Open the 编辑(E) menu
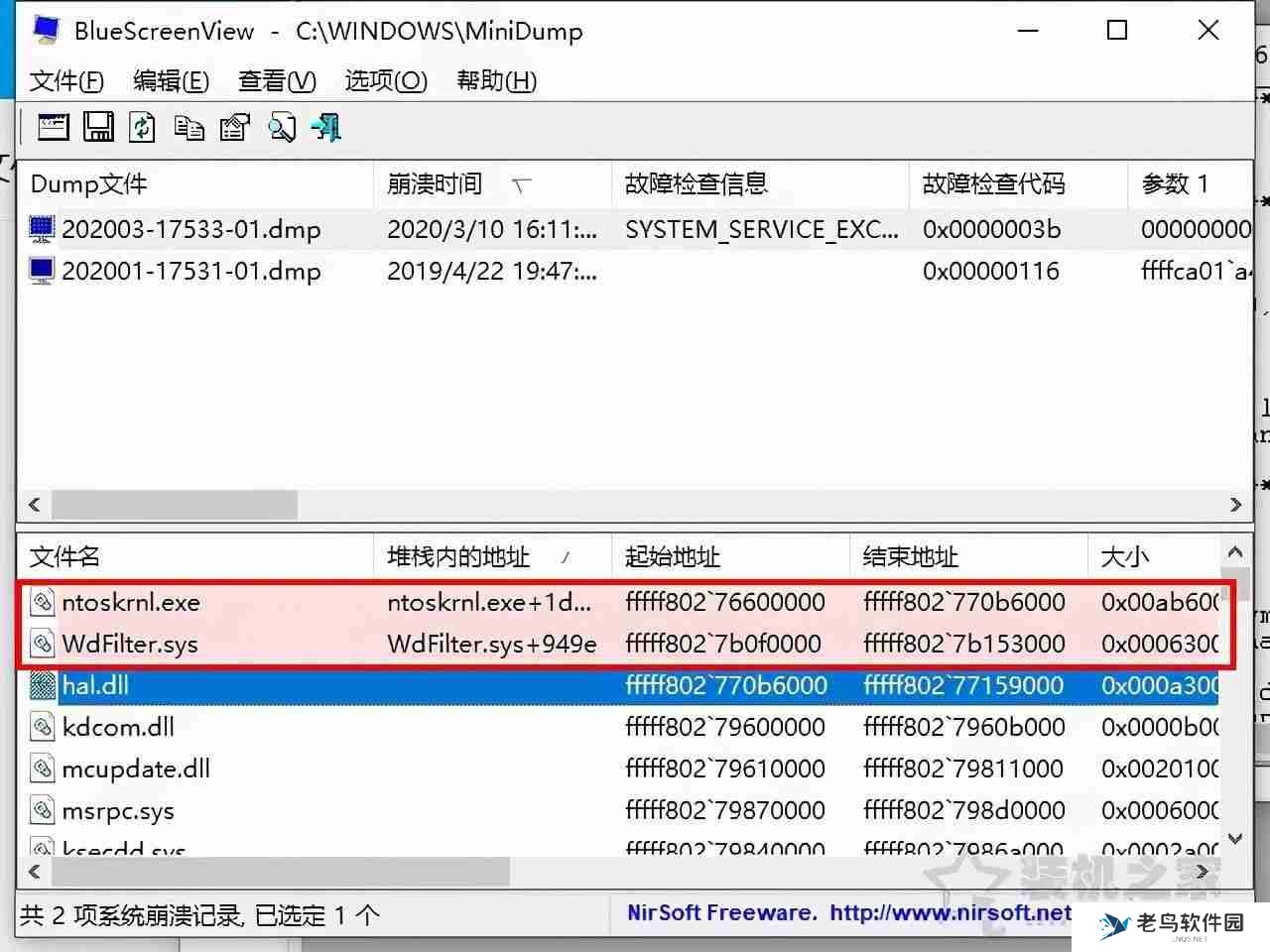Image resolution: width=1270 pixels, height=952 pixels. (x=171, y=80)
